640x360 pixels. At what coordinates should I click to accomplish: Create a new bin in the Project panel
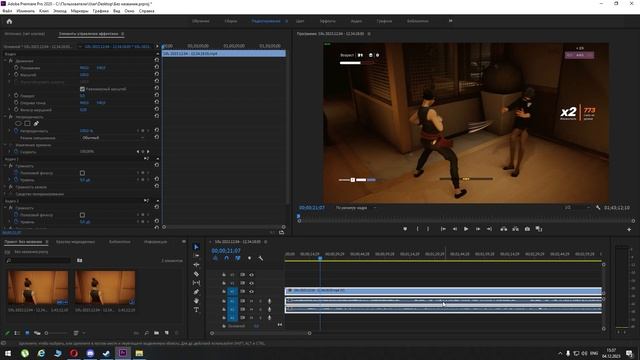click(x=156, y=333)
